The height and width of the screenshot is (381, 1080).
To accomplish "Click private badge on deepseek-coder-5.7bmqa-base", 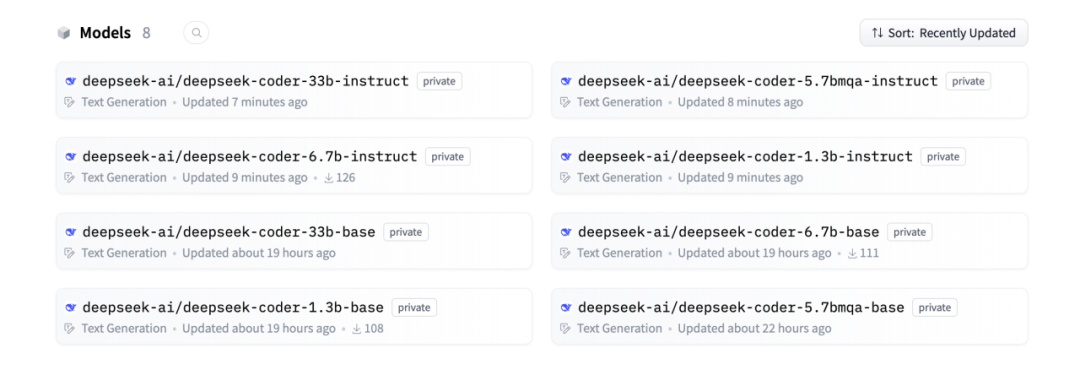I will point(935,308).
